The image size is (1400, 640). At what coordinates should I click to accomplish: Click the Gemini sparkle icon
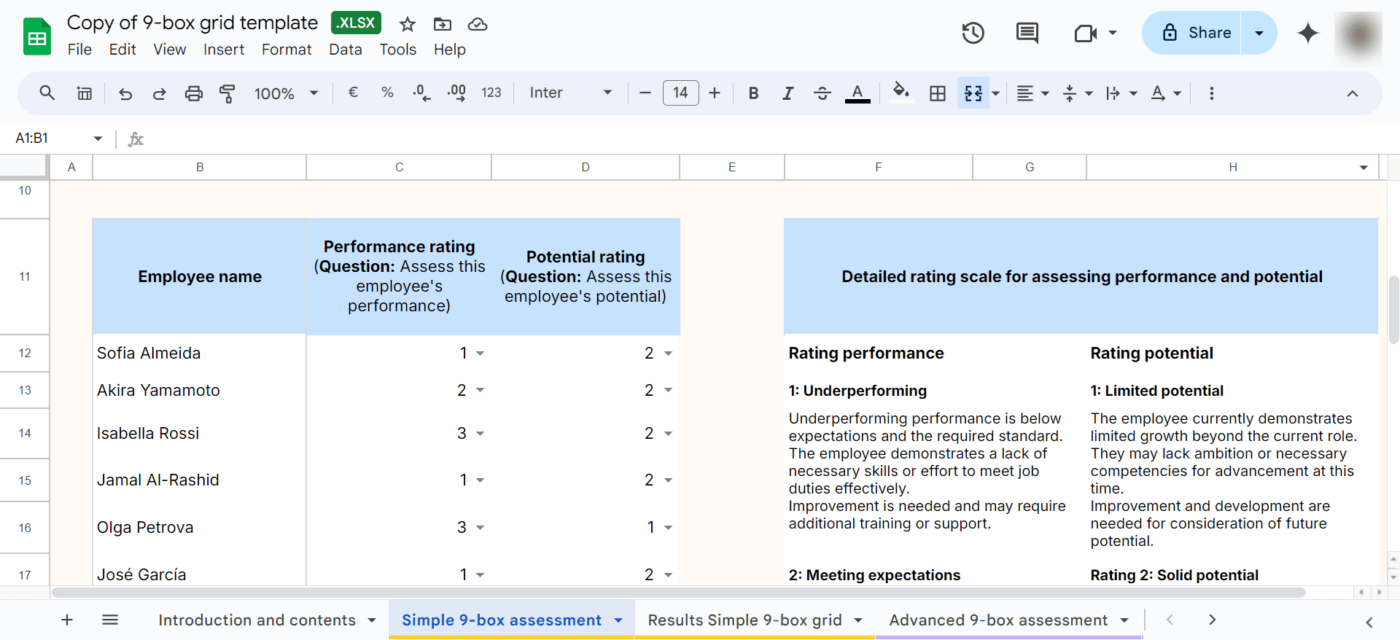[1307, 33]
